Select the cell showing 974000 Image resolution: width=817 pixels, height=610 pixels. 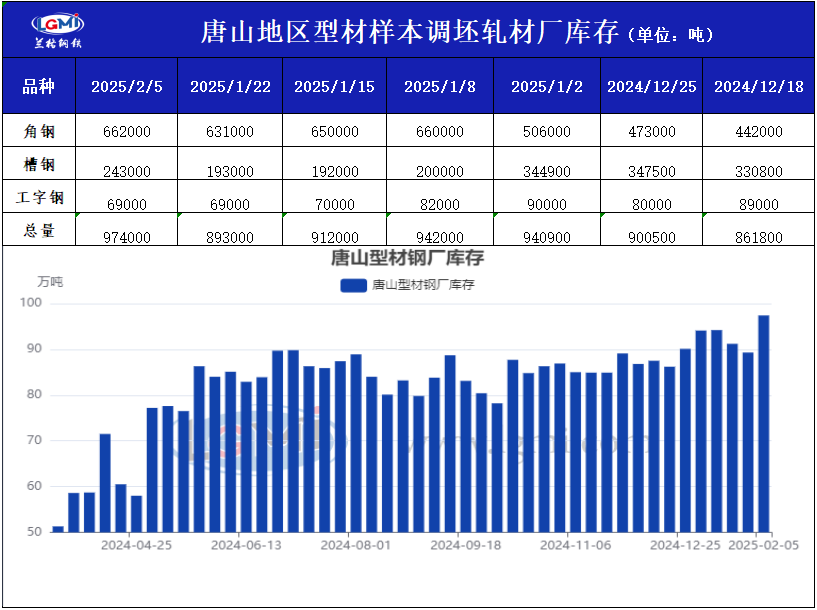point(127,237)
